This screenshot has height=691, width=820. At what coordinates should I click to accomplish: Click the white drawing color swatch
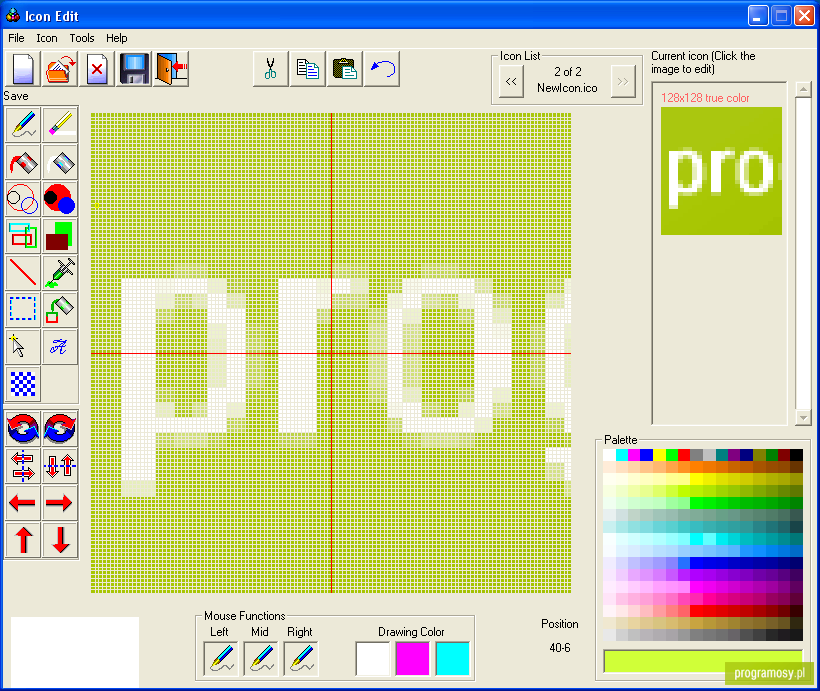(x=373, y=659)
